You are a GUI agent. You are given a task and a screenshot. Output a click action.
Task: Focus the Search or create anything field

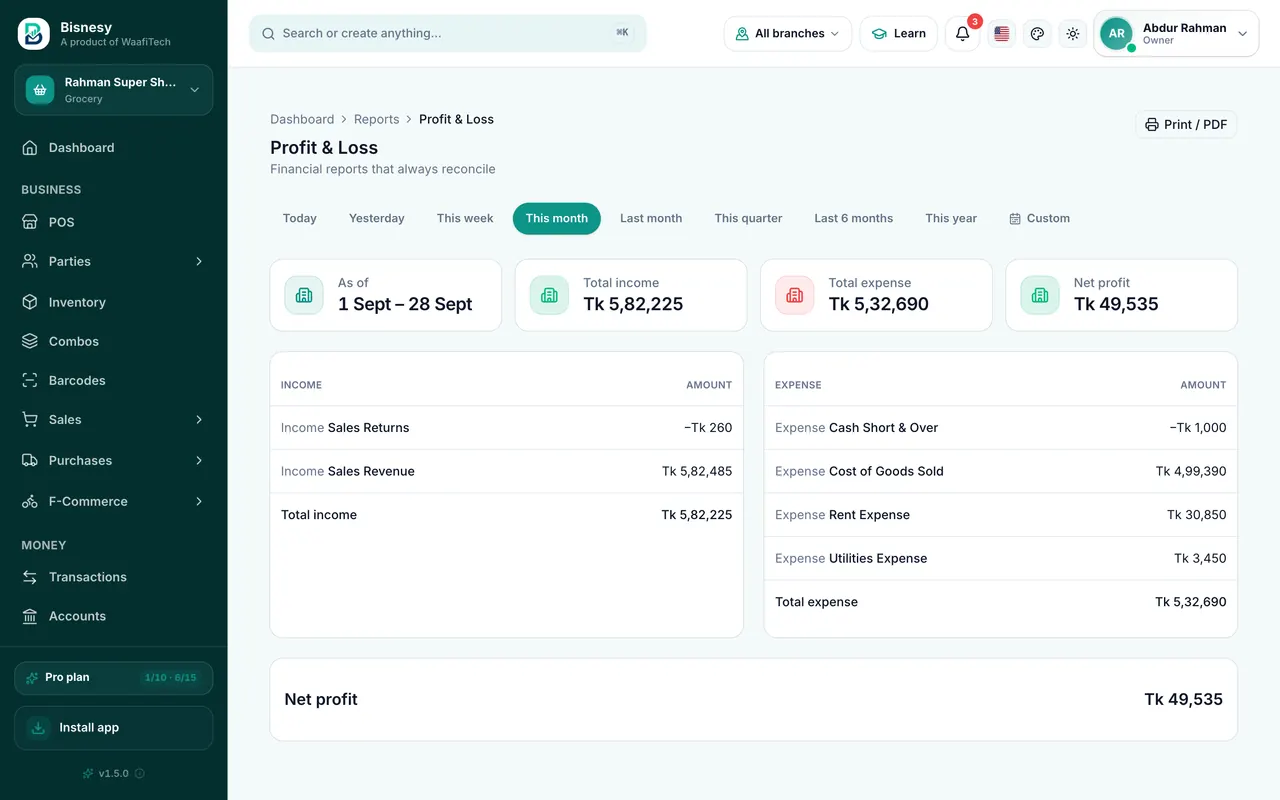coord(448,33)
